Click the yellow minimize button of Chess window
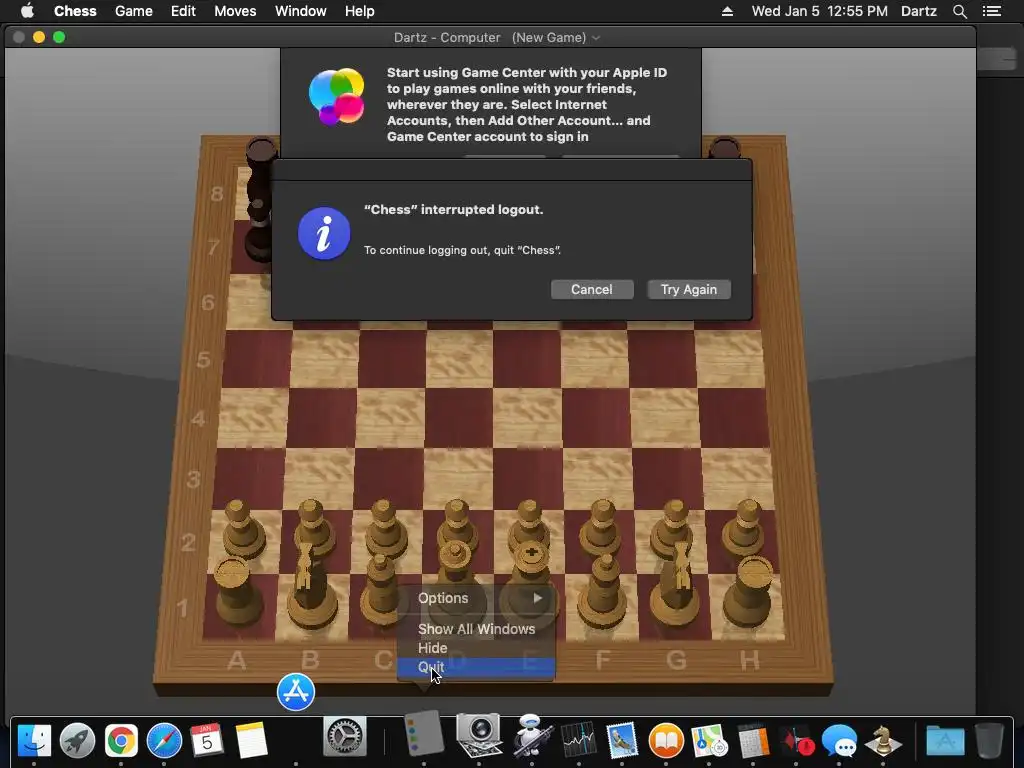The image size is (1024, 768). (39, 37)
